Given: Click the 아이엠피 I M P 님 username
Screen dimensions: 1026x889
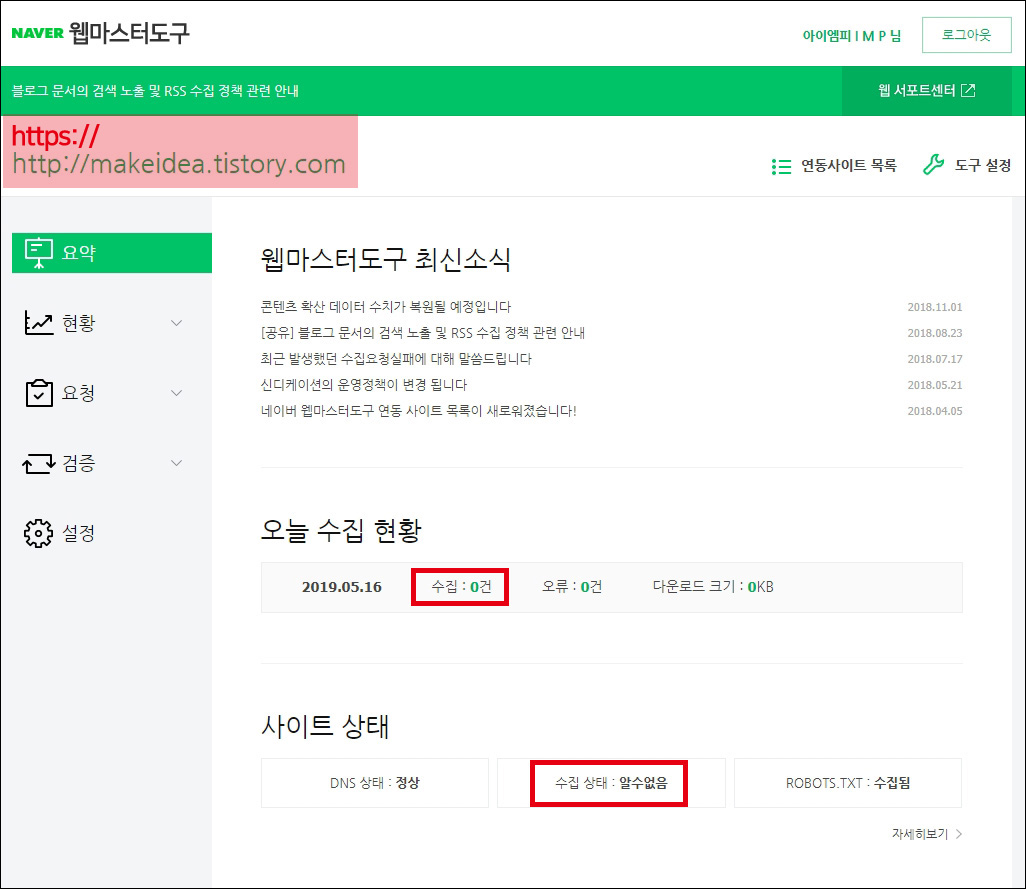Looking at the screenshot, I should (851, 35).
